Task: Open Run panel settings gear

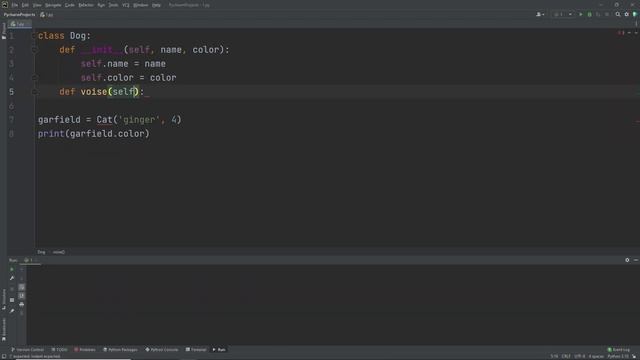Action: click(627, 260)
